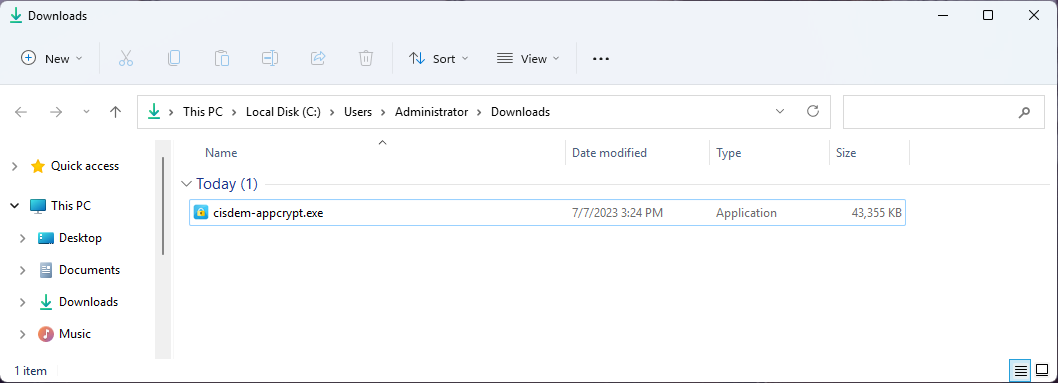The height and width of the screenshot is (383, 1058).
Task: Click the Paste clipboard icon
Action: point(222,59)
